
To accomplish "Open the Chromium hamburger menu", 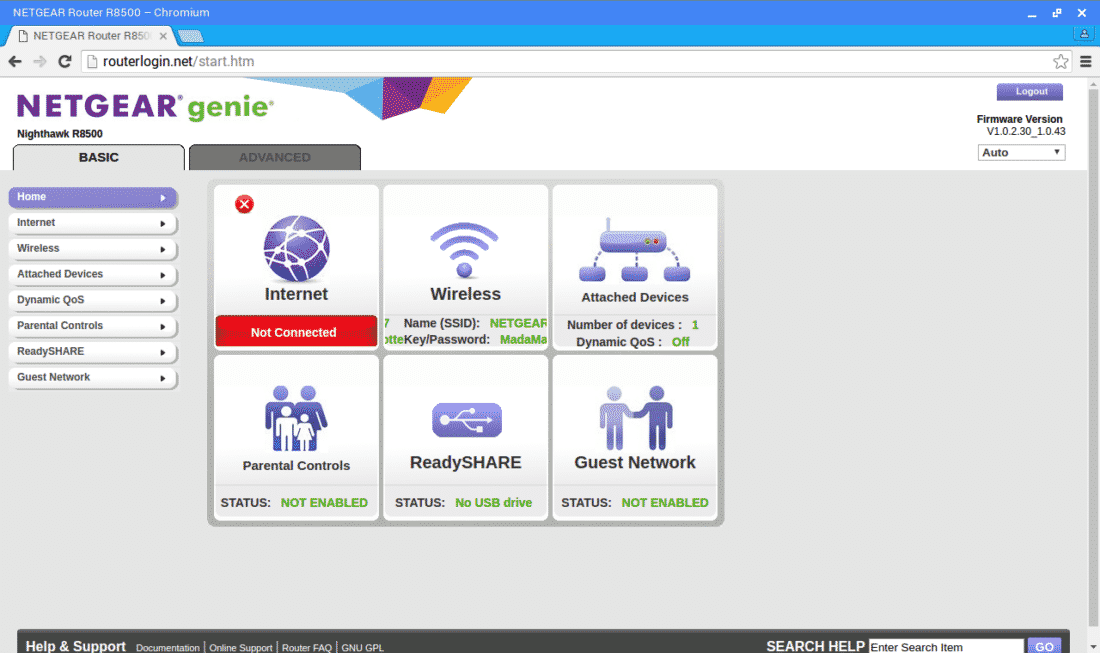I will tap(1086, 62).
